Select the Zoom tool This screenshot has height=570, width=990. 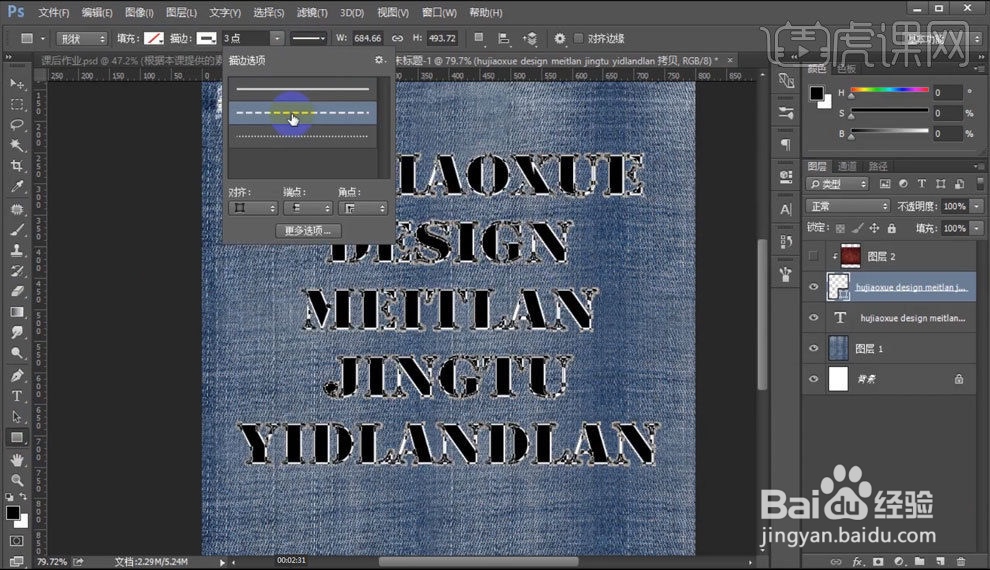click(x=17, y=480)
